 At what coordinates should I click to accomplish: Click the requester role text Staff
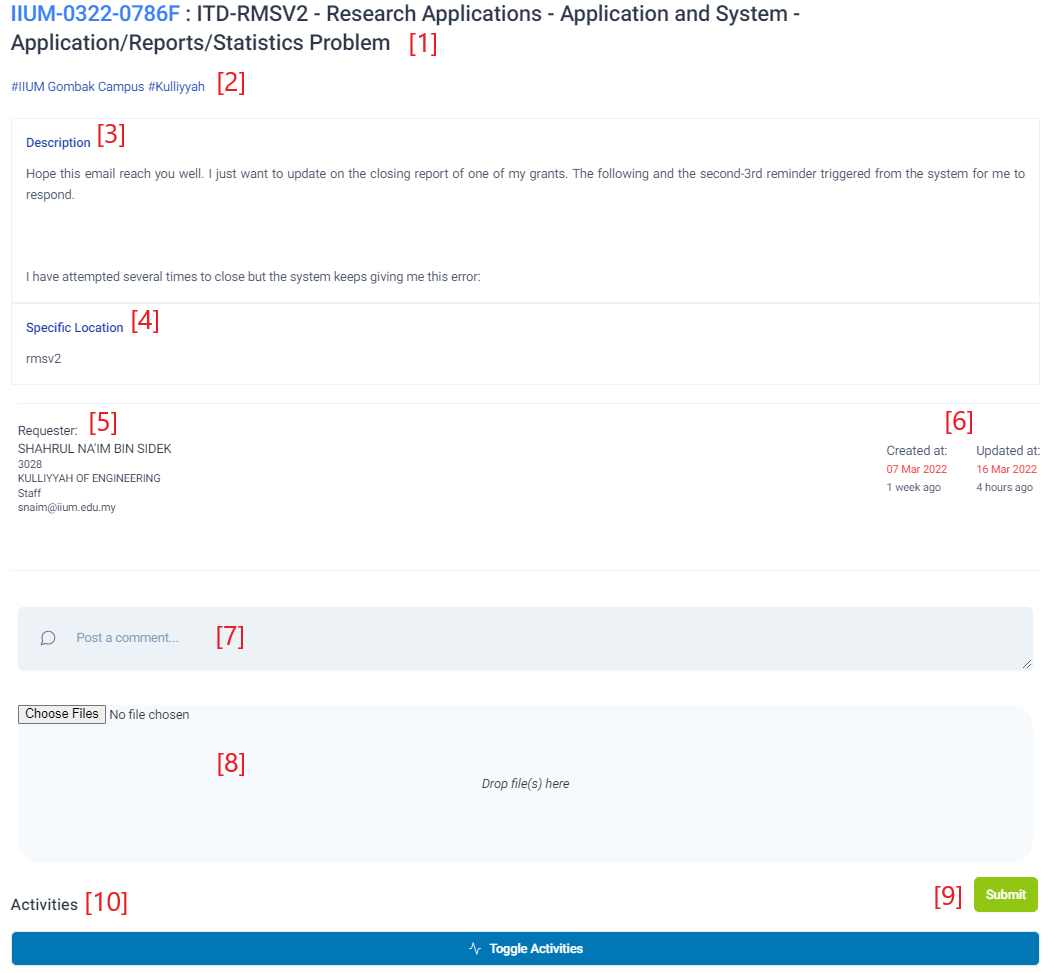point(30,493)
